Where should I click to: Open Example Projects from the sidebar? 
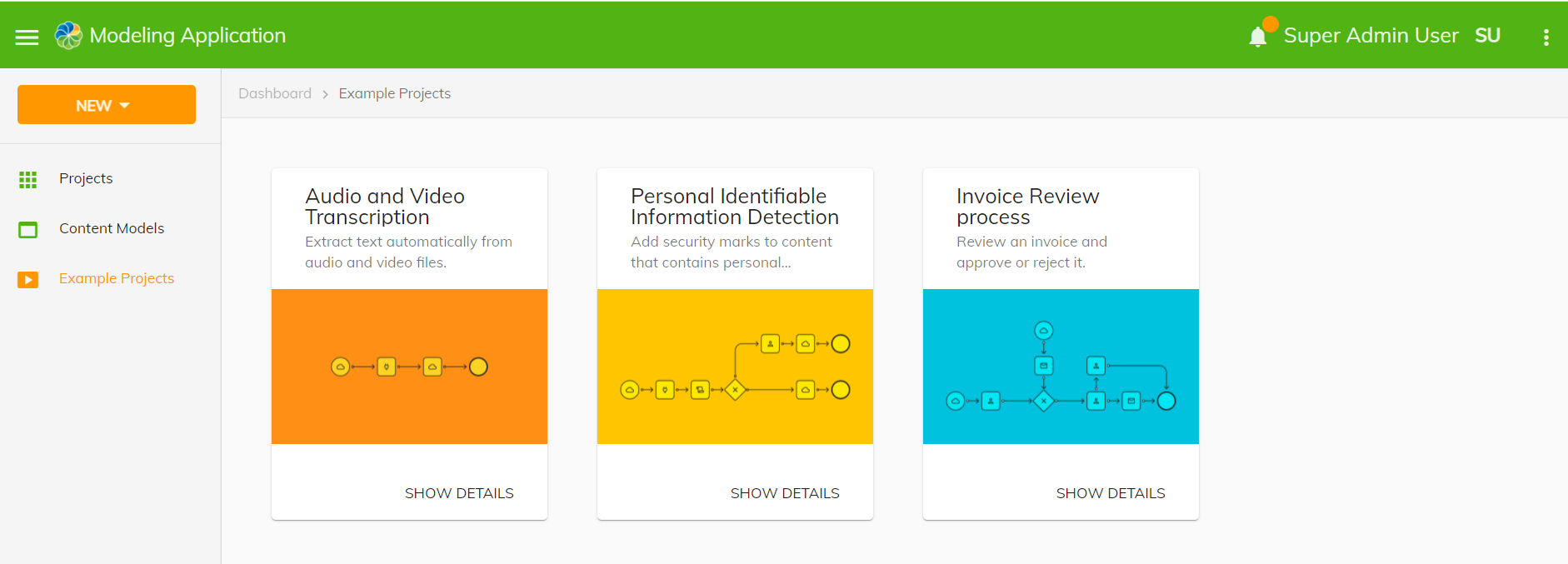tap(116, 278)
